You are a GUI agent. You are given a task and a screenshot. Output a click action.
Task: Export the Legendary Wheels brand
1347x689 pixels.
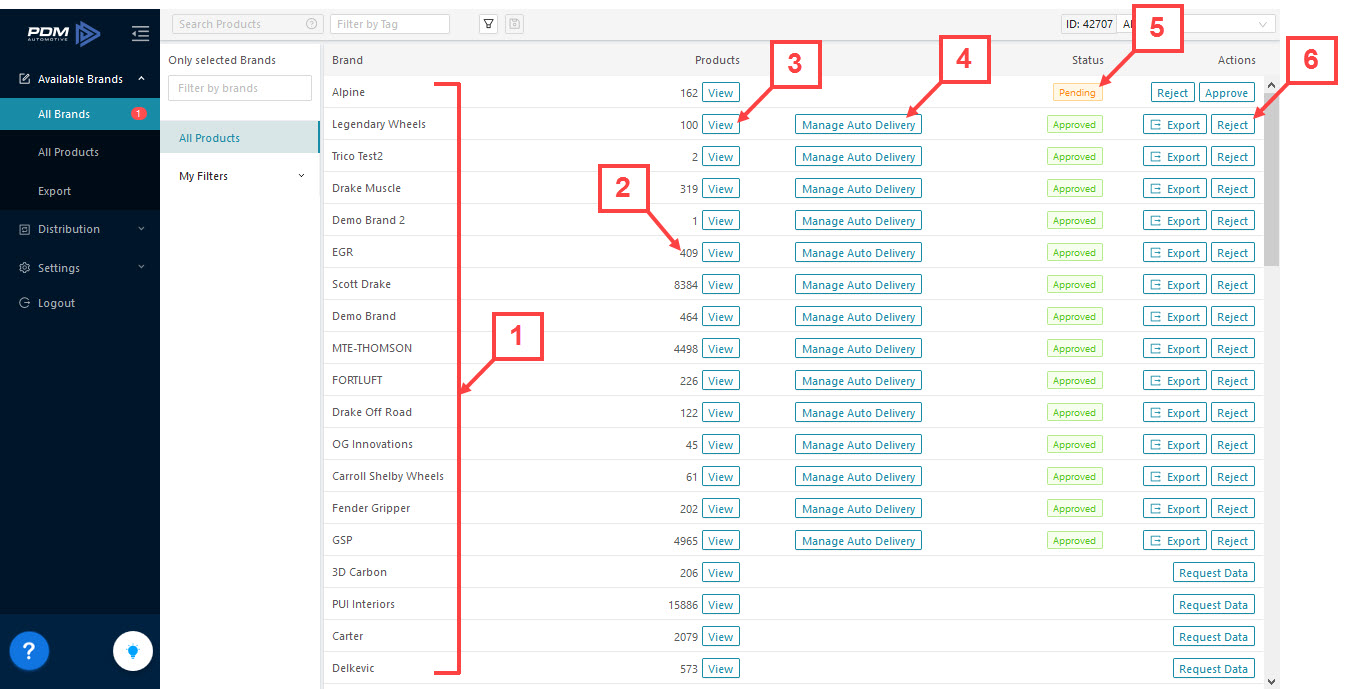1175,125
